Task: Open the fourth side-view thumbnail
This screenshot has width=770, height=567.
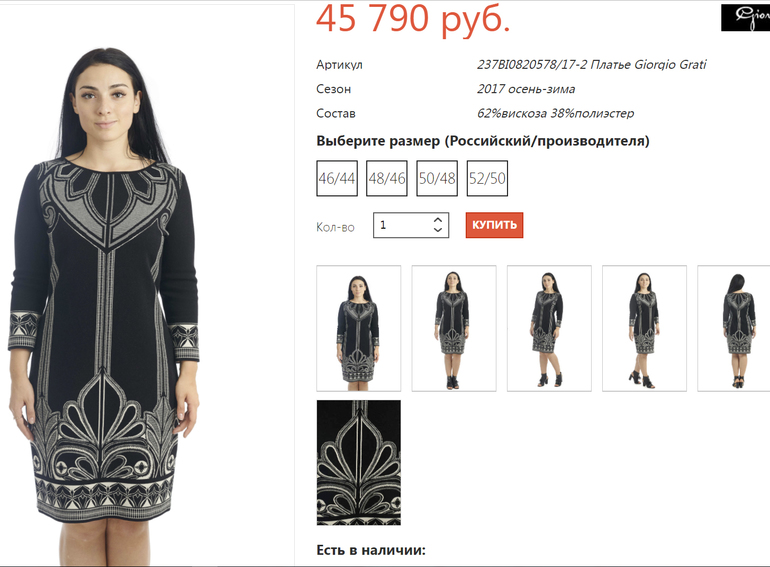Action: coord(644,328)
